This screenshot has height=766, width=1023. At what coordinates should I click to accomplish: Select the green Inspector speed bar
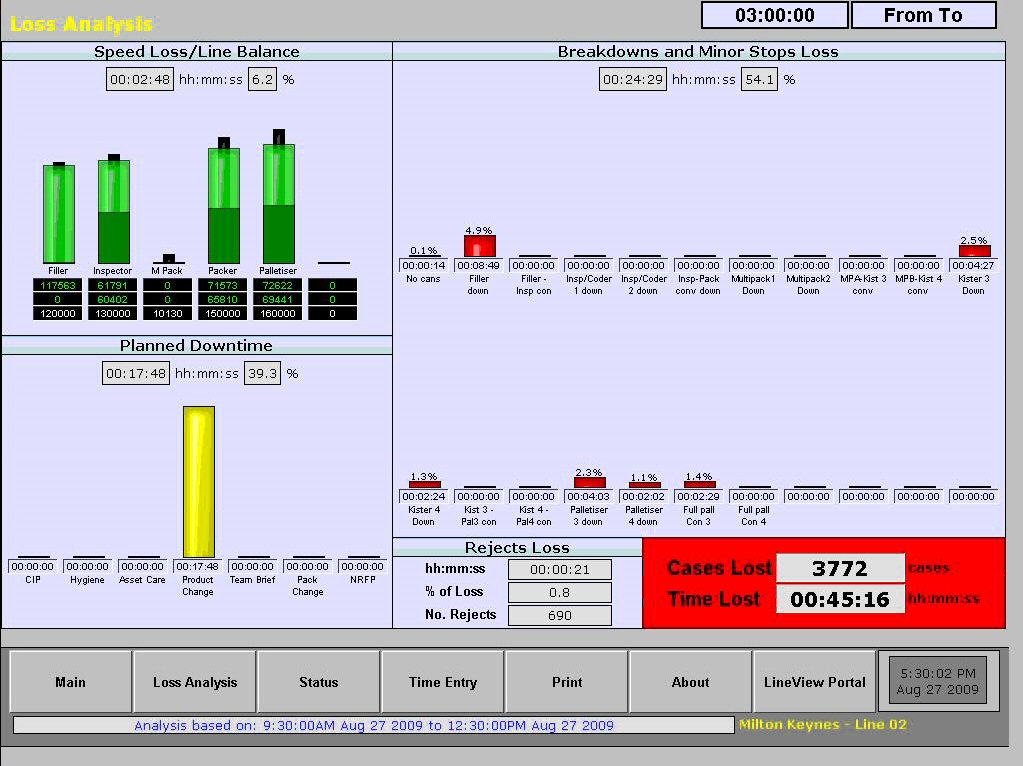tap(113, 212)
